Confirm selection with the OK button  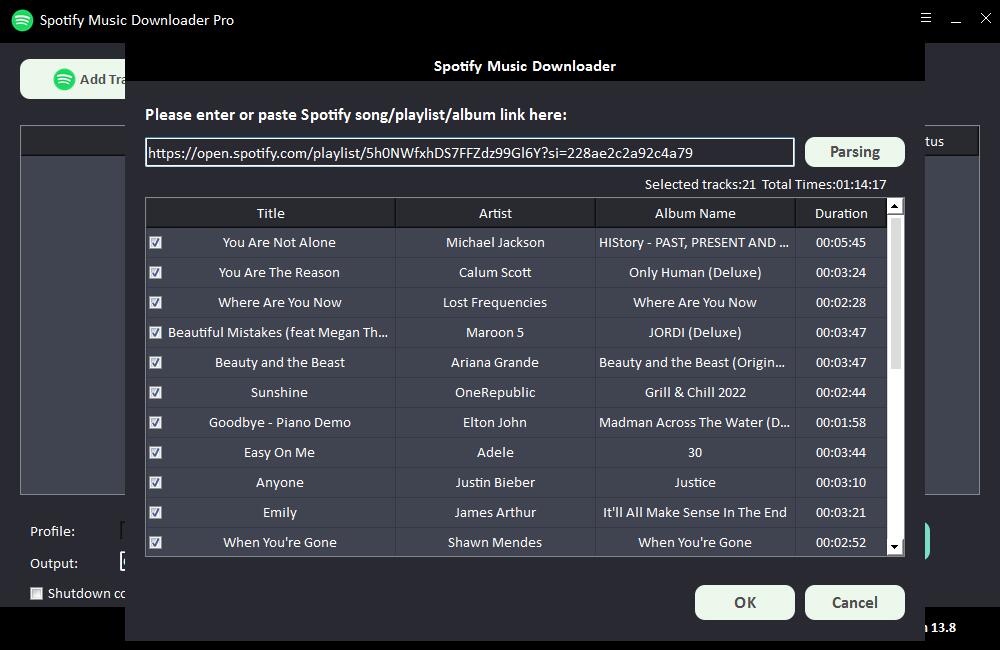[x=745, y=602]
